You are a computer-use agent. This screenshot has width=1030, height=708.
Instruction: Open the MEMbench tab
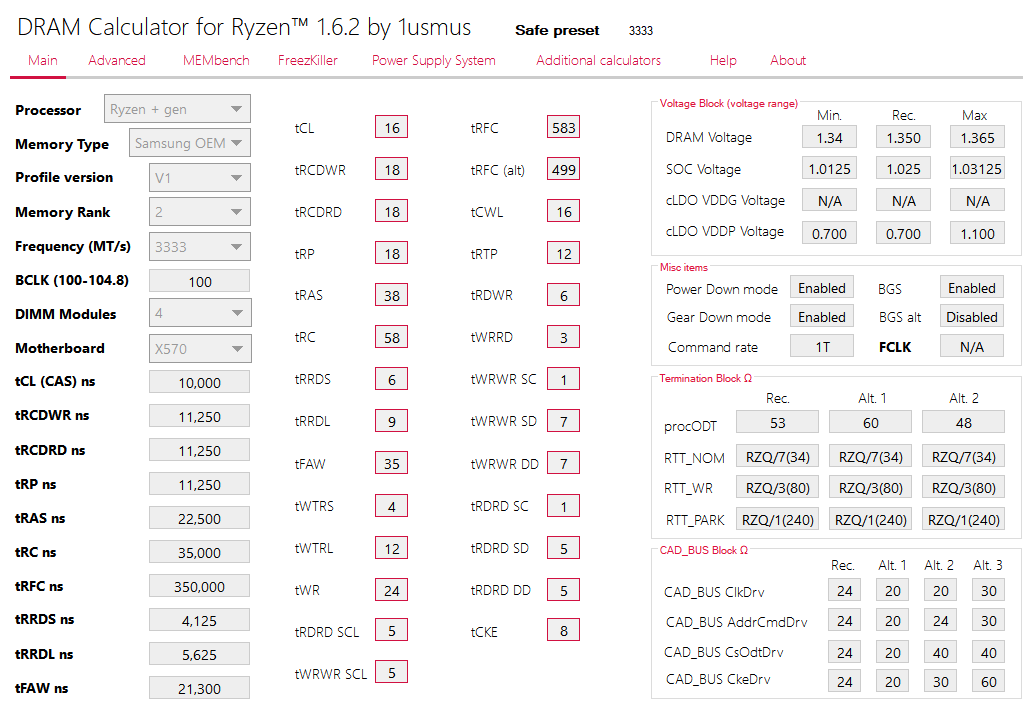click(216, 60)
